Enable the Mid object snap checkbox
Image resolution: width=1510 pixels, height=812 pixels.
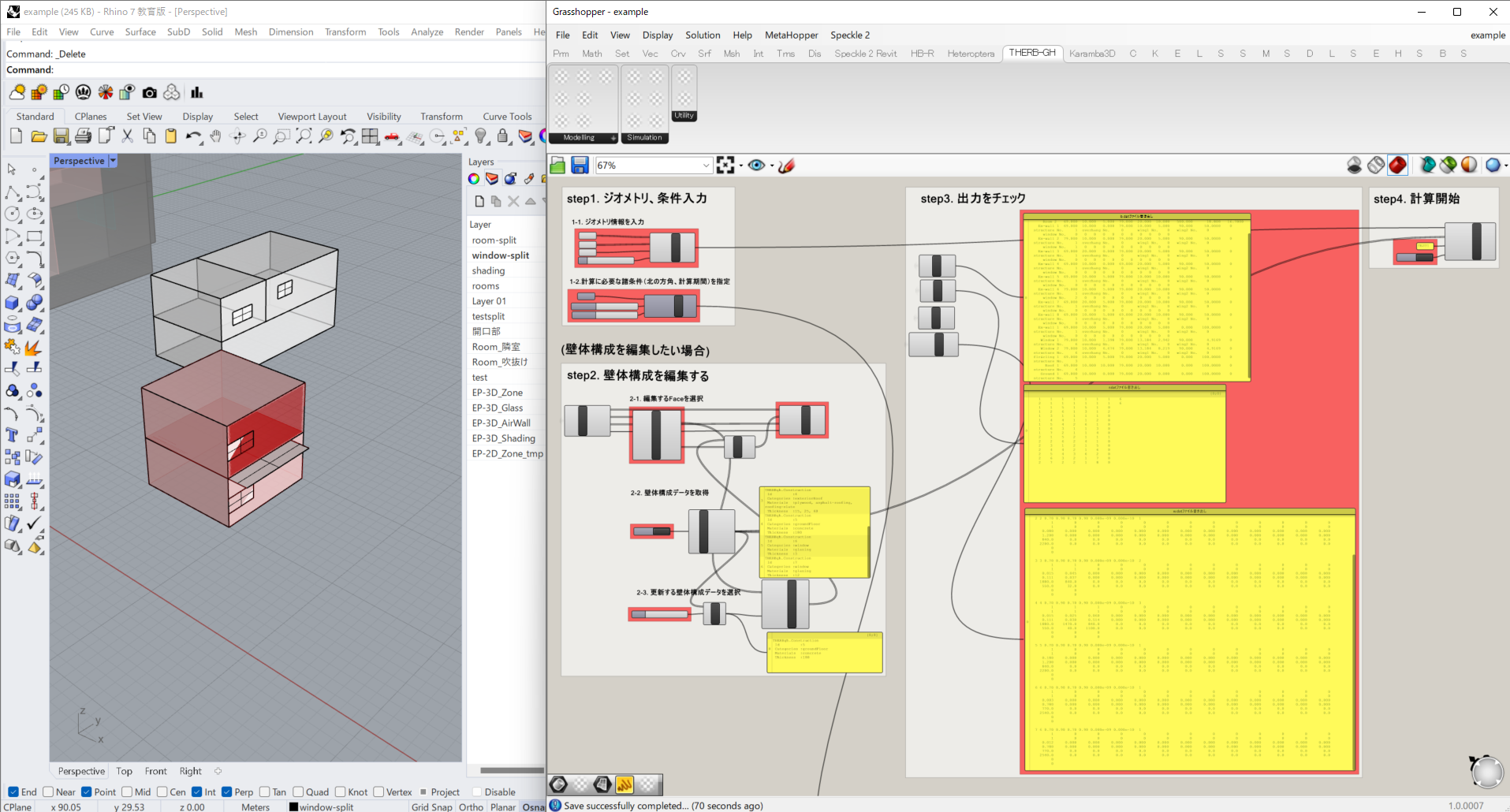[x=127, y=792]
